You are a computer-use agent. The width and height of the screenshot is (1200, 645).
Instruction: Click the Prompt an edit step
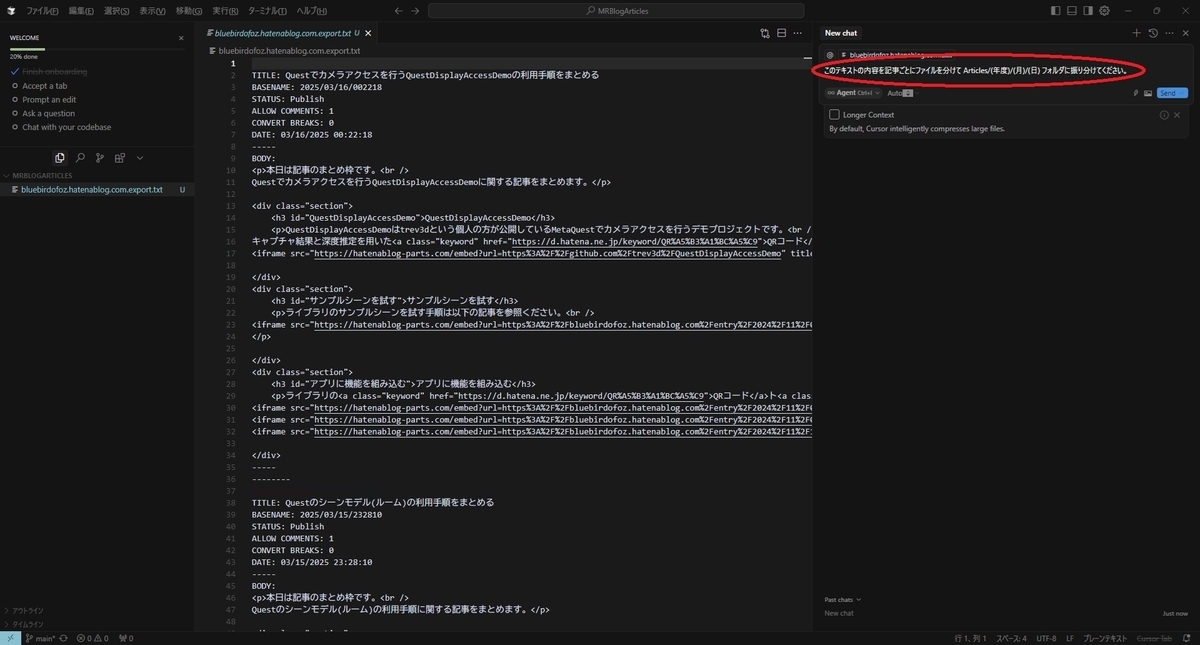tap(49, 100)
